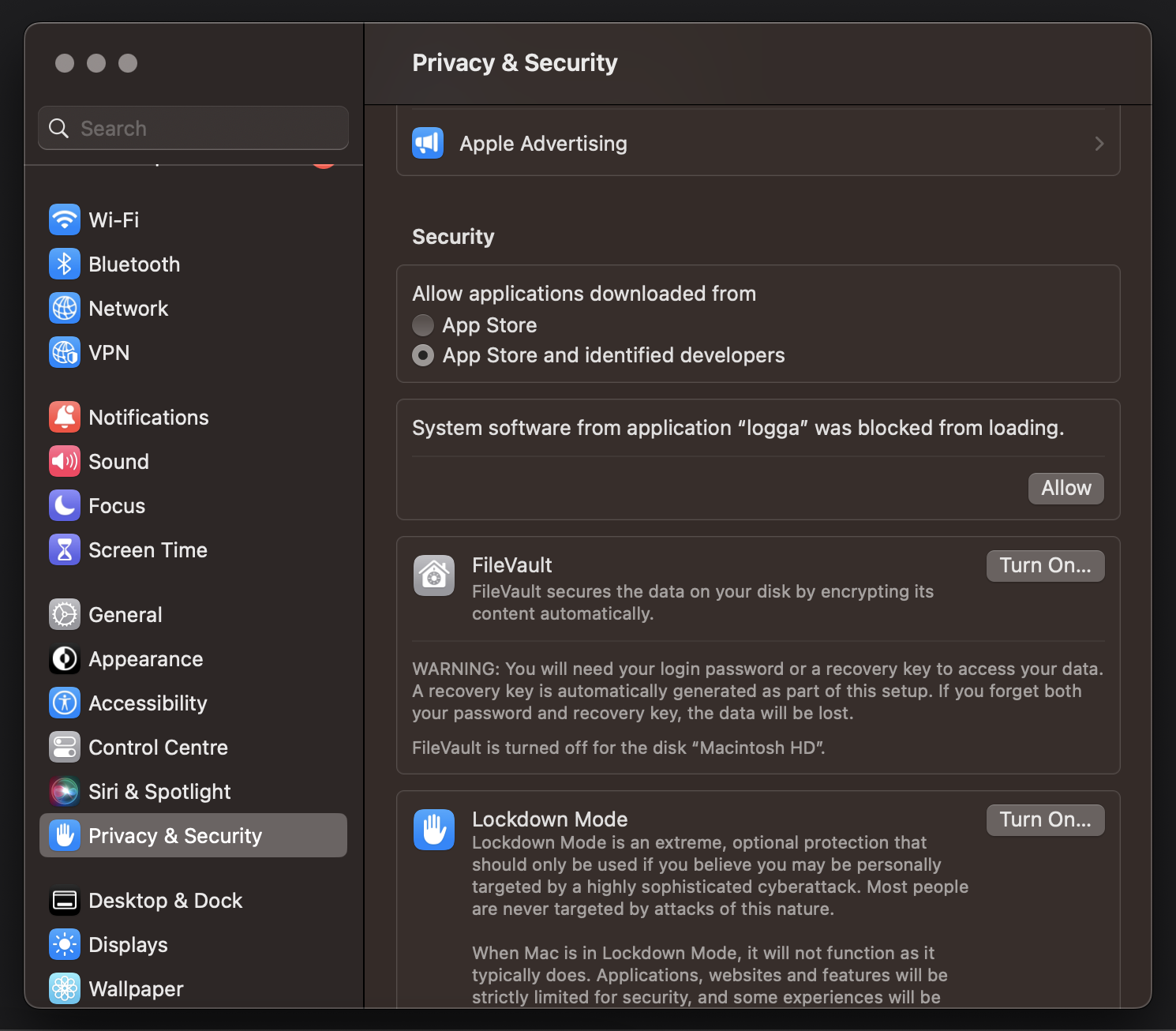Open Notifications preferences
Viewport: 1176px width, 1031px height.
click(64, 417)
